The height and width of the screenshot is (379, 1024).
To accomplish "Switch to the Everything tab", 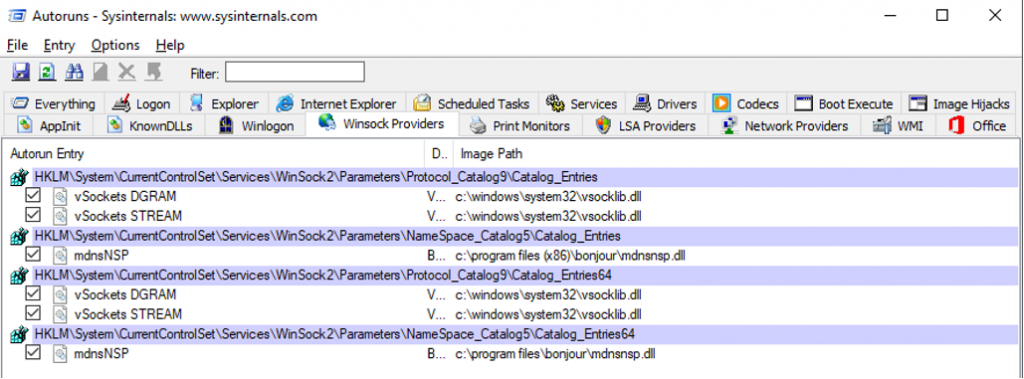I will pyautogui.click(x=54, y=104).
